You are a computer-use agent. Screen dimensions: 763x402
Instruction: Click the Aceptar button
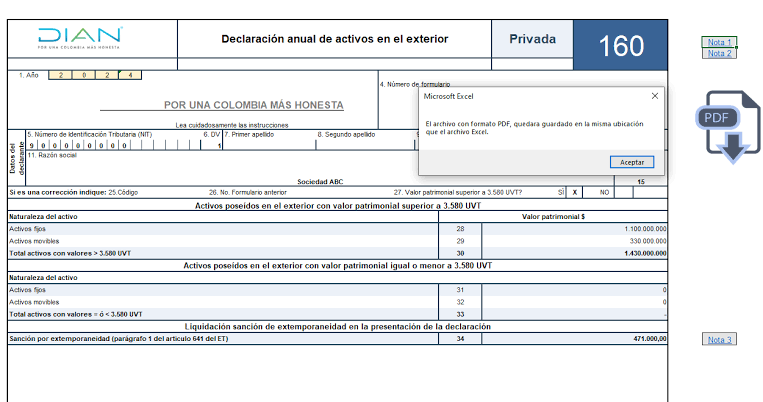click(632, 162)
